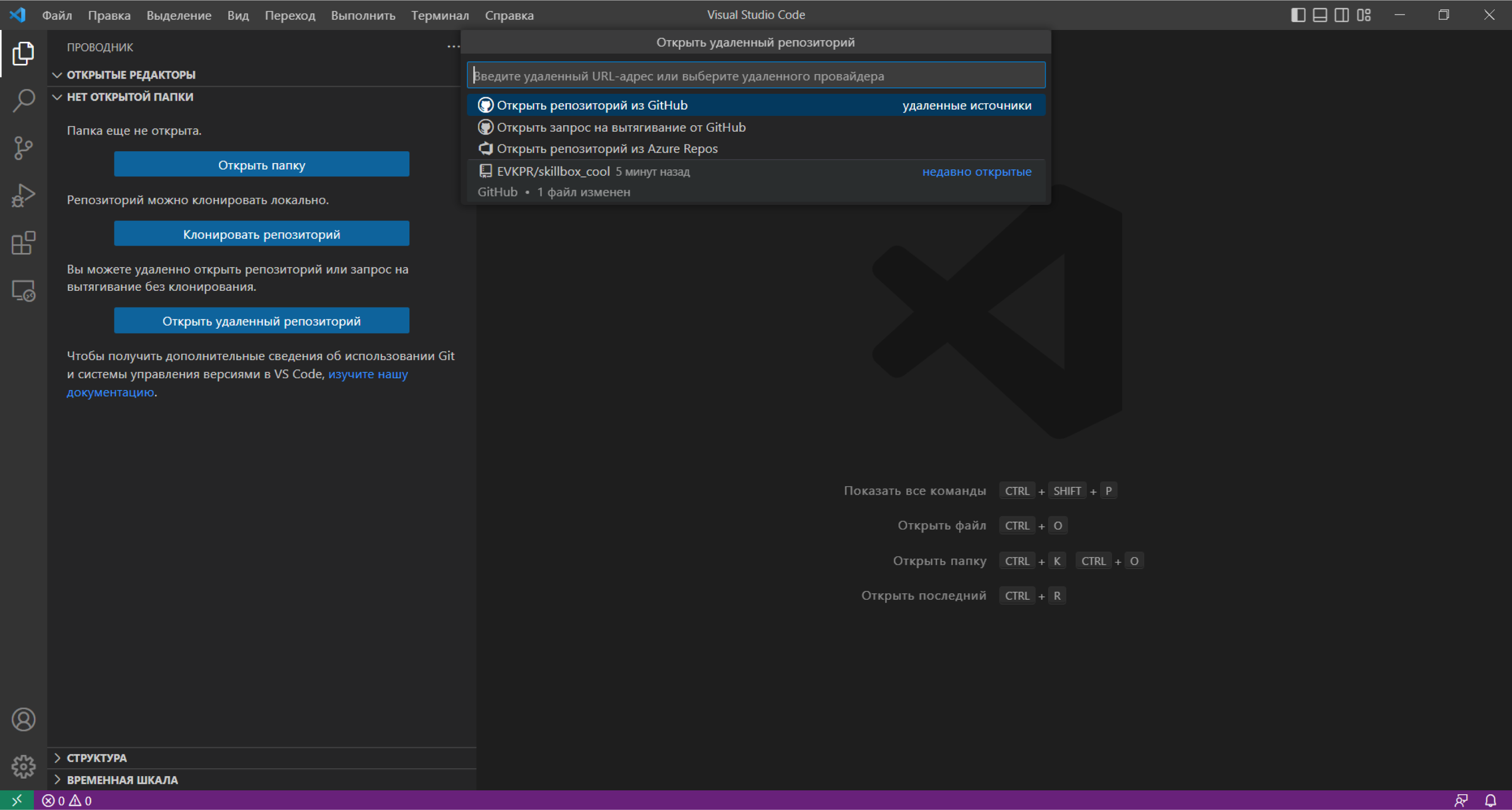
Task: Click the Открыть файл shortcut label
Action: click(942, 525)
